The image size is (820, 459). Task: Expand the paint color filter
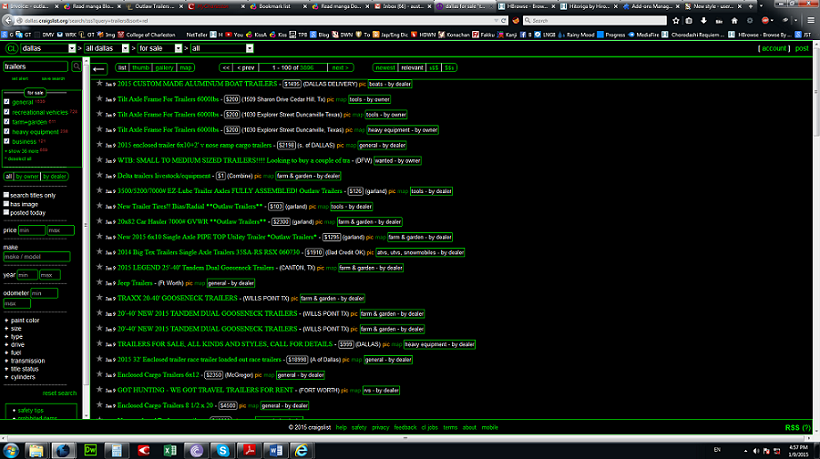(x=28, y=320)
